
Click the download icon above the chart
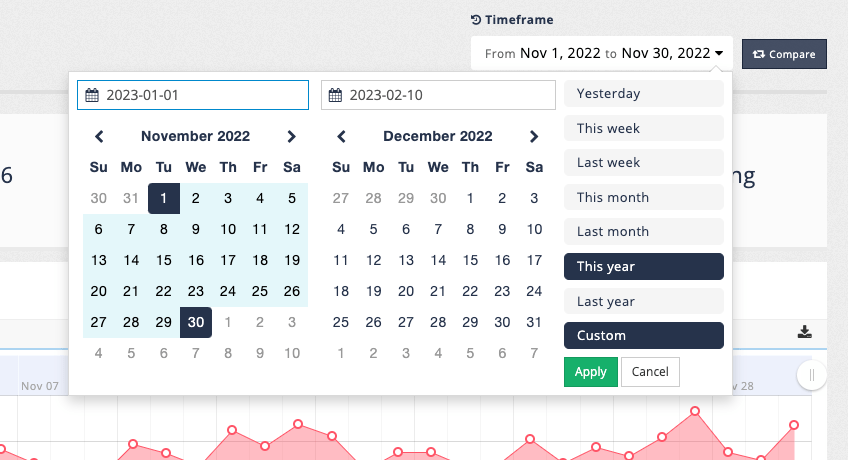click(x=804, y=332)
